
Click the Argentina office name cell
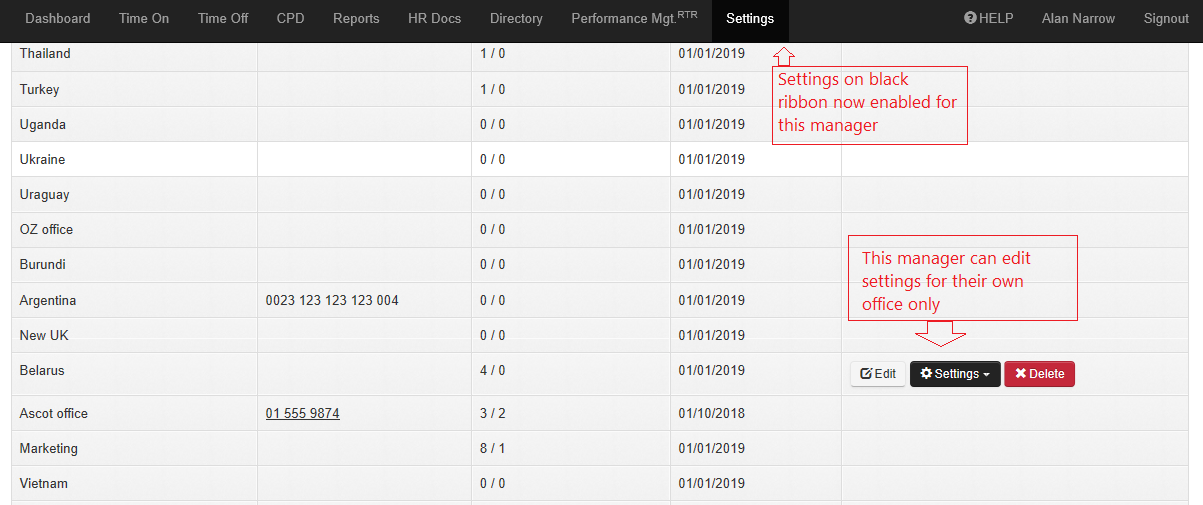(x=48, y=300)
